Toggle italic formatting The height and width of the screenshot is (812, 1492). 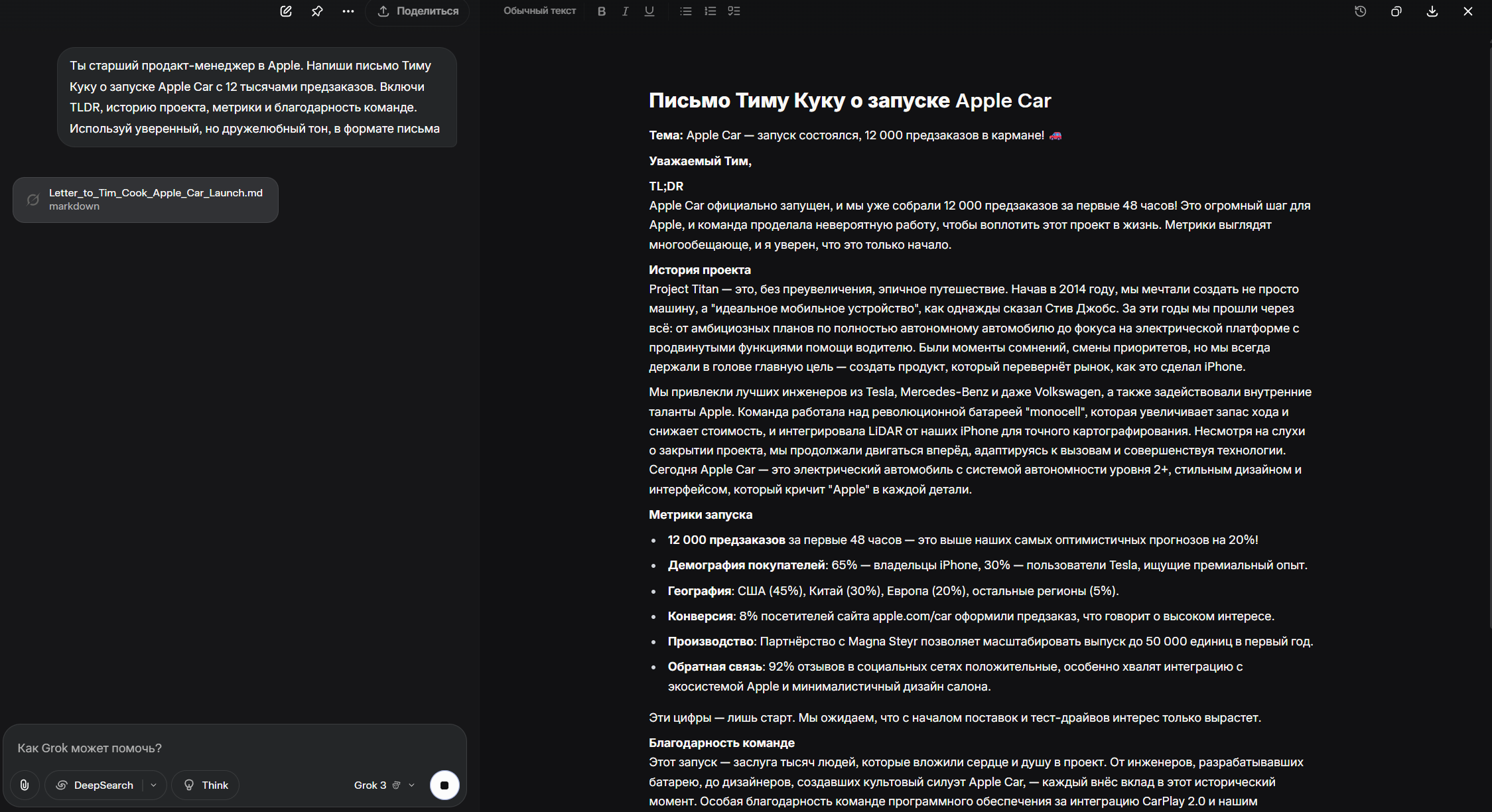click(625, 11)
